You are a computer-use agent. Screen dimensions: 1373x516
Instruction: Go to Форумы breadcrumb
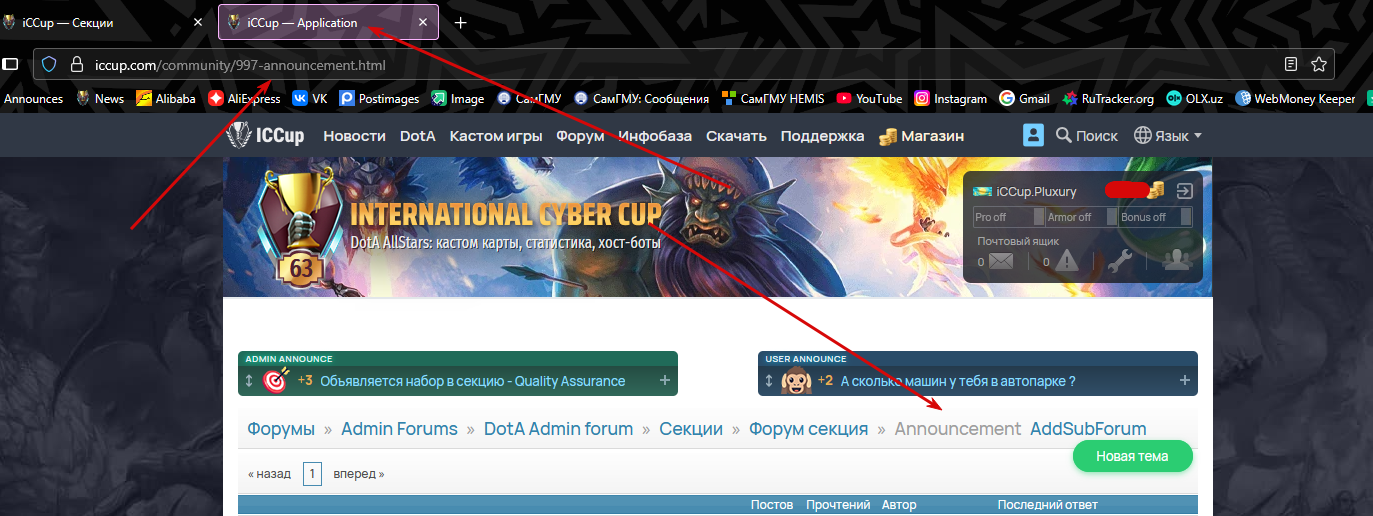(x=281, y=429)
